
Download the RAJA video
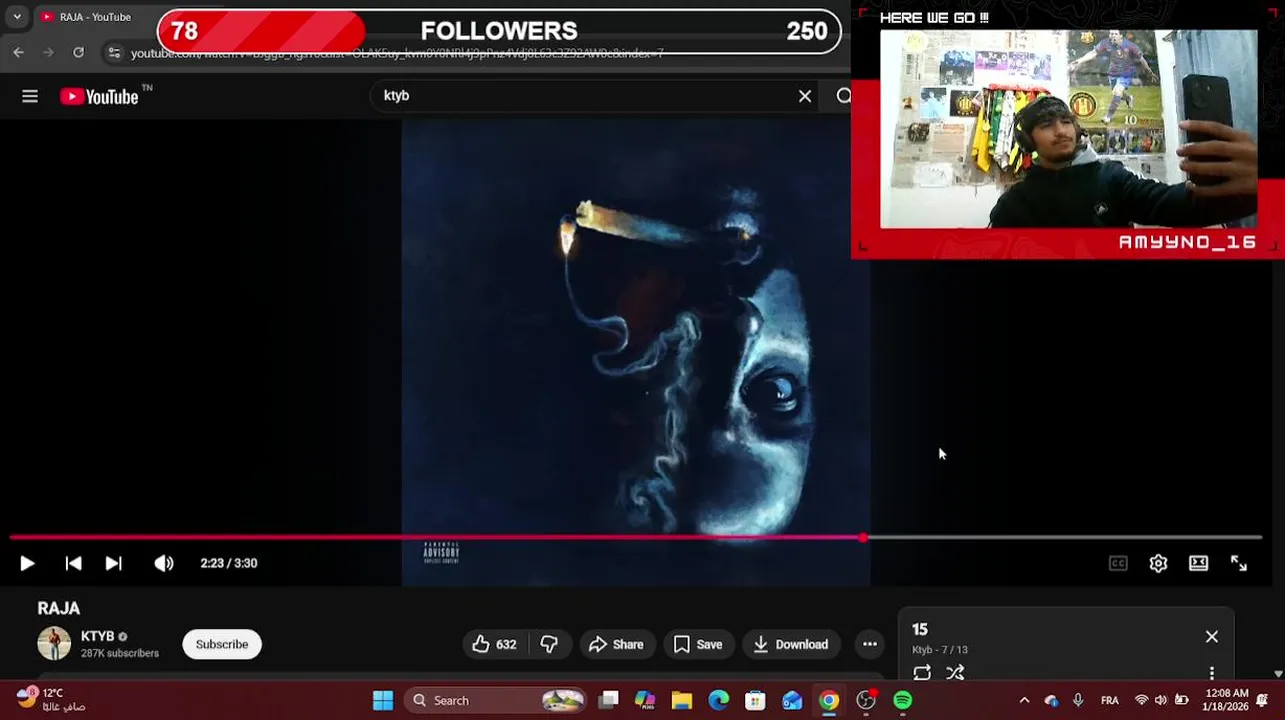click(791, 645)
